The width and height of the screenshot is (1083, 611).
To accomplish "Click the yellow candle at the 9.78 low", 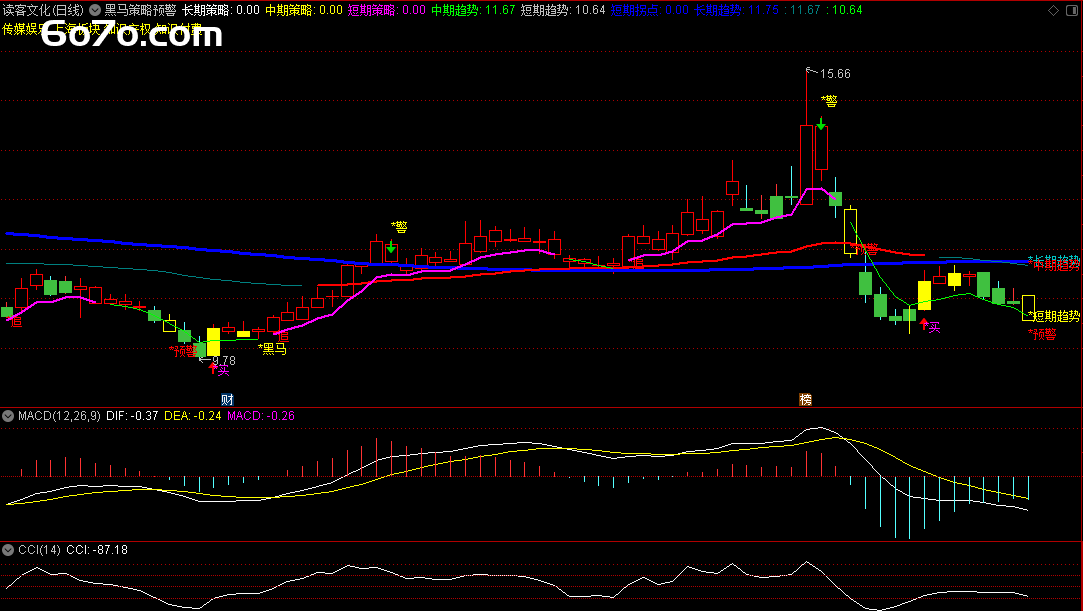I will (x=213, y=341).
